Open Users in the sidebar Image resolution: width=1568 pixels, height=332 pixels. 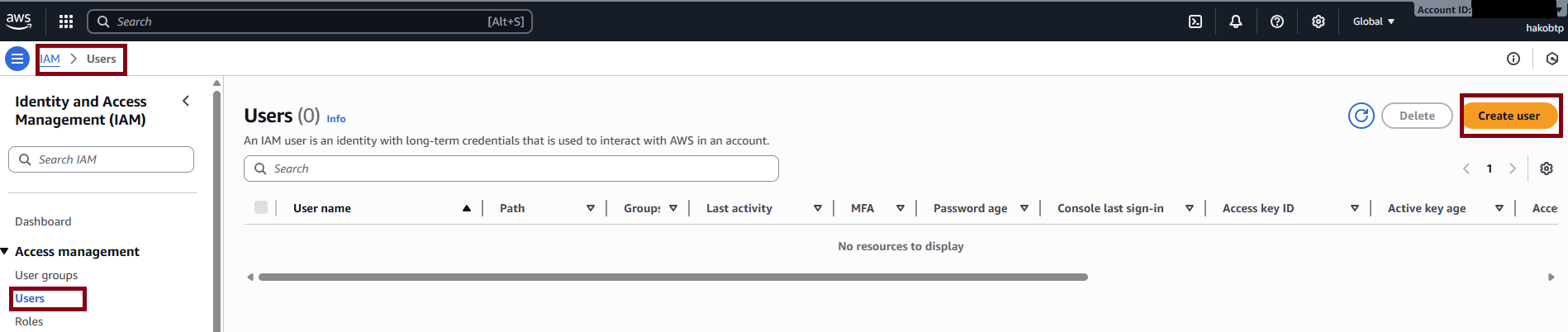(30, 298)
